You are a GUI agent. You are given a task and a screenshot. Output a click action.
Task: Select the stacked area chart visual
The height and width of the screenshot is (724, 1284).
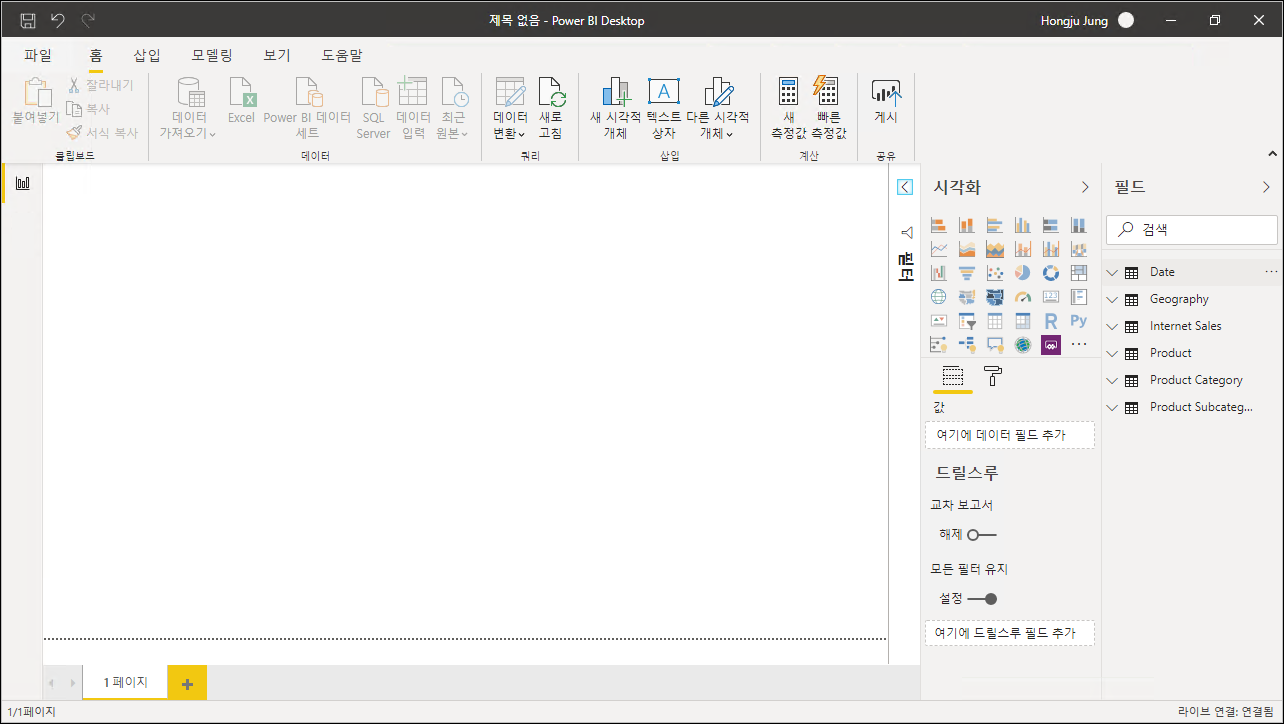pos(994,249)
